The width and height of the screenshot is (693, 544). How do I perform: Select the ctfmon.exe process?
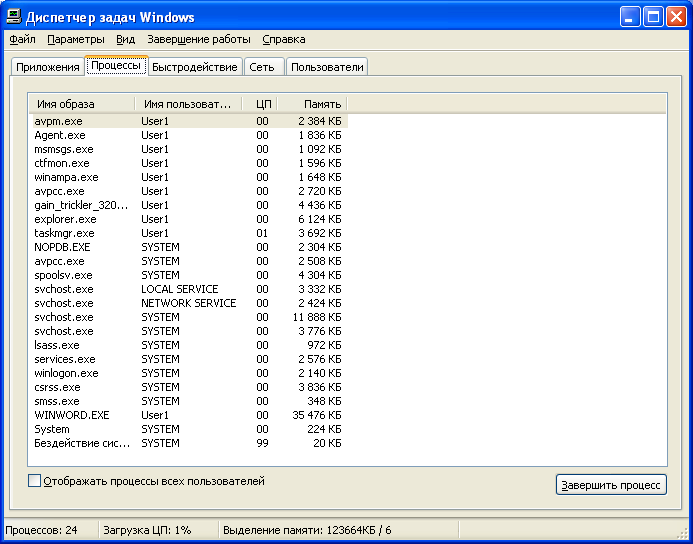click(190, 163)
